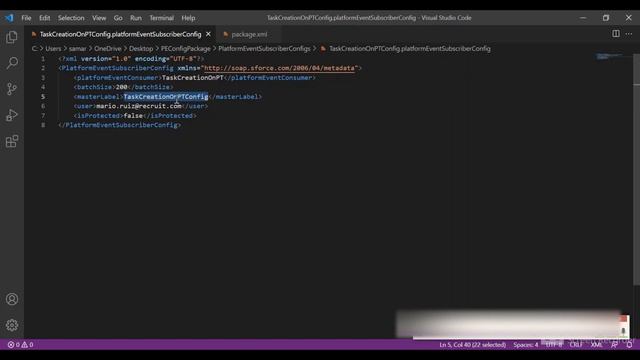The width and height of the screenshot is (640, 360).
Task: Open notifications bell in status bar
Action: coord(629,345)
